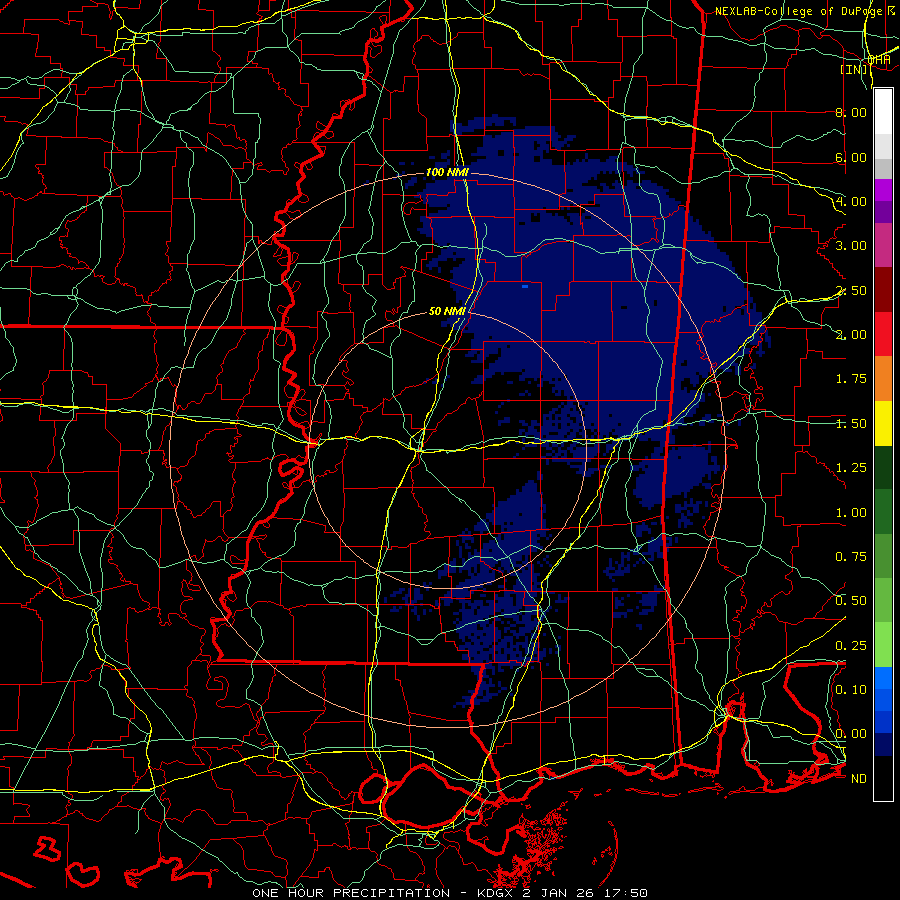Click the 1.50 legend value

pos(851,424)
